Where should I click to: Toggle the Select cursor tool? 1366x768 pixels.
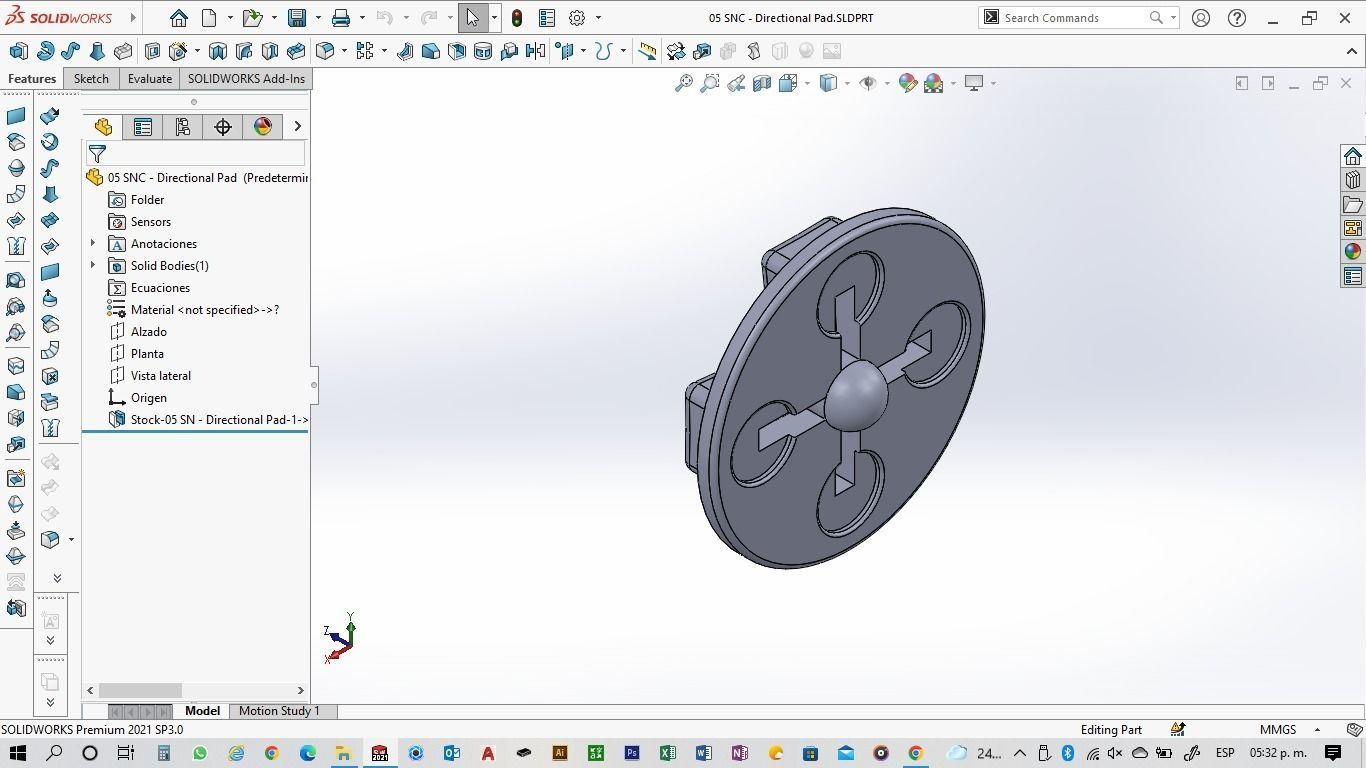472,18
